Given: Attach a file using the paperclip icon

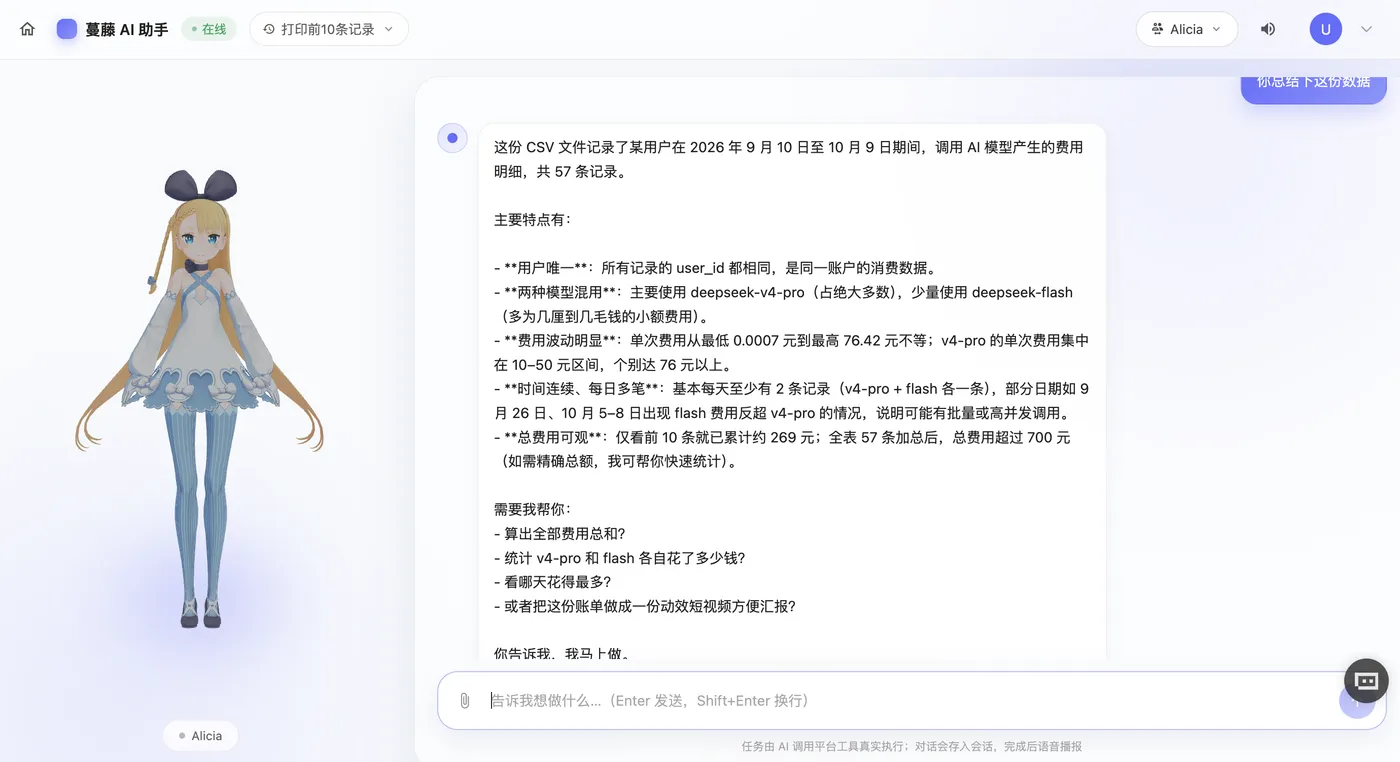Looking at the screenshot, I should point(464,701).
